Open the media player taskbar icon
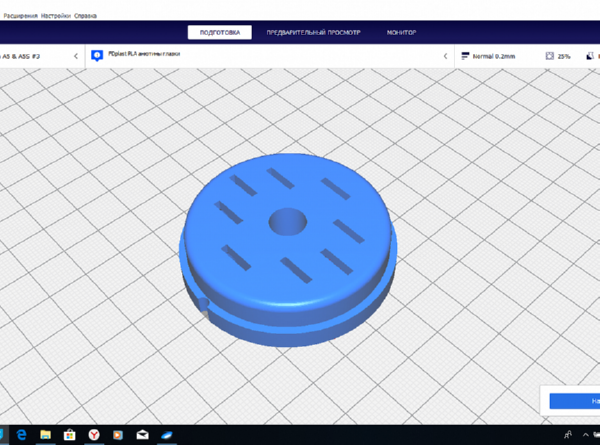 point(118,435)
